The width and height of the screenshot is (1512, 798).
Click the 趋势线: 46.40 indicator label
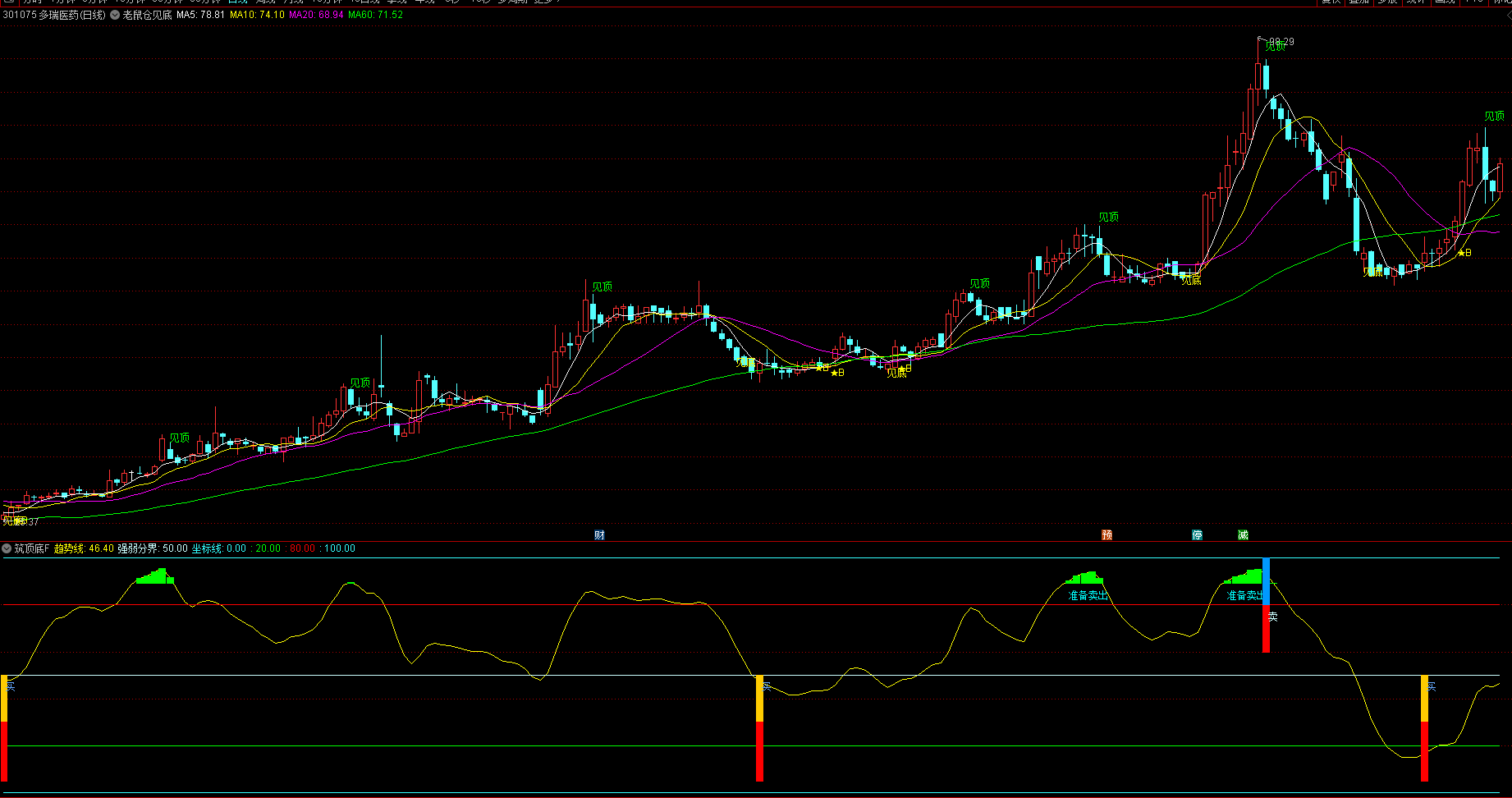tap(84, 548)
